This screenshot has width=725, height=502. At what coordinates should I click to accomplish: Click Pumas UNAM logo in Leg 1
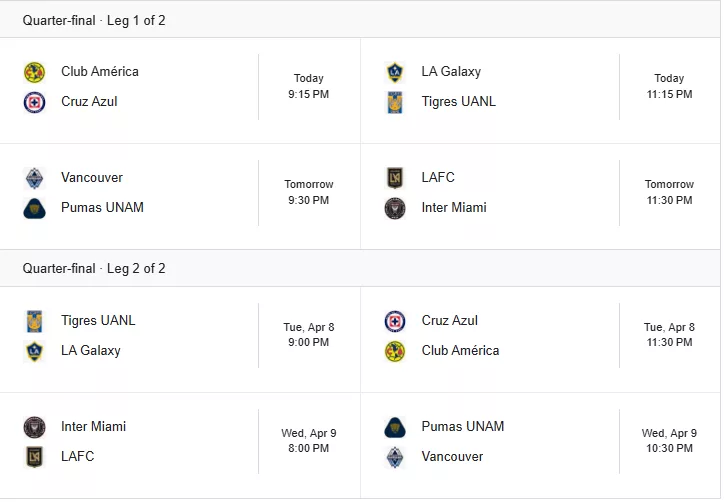(34, 208)
